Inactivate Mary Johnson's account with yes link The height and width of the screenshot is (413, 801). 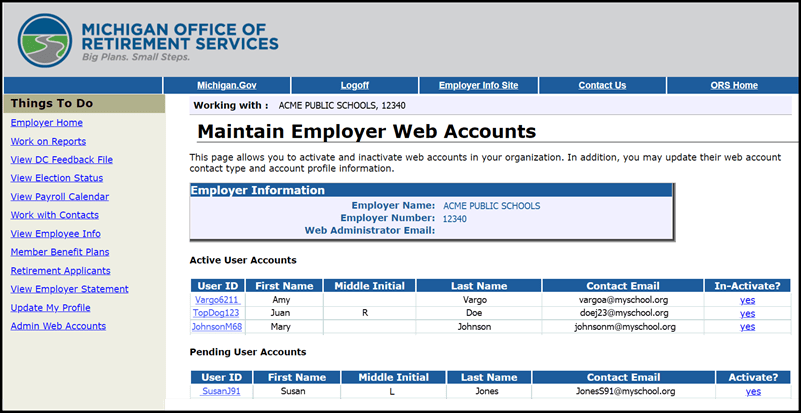pos(747,327)
